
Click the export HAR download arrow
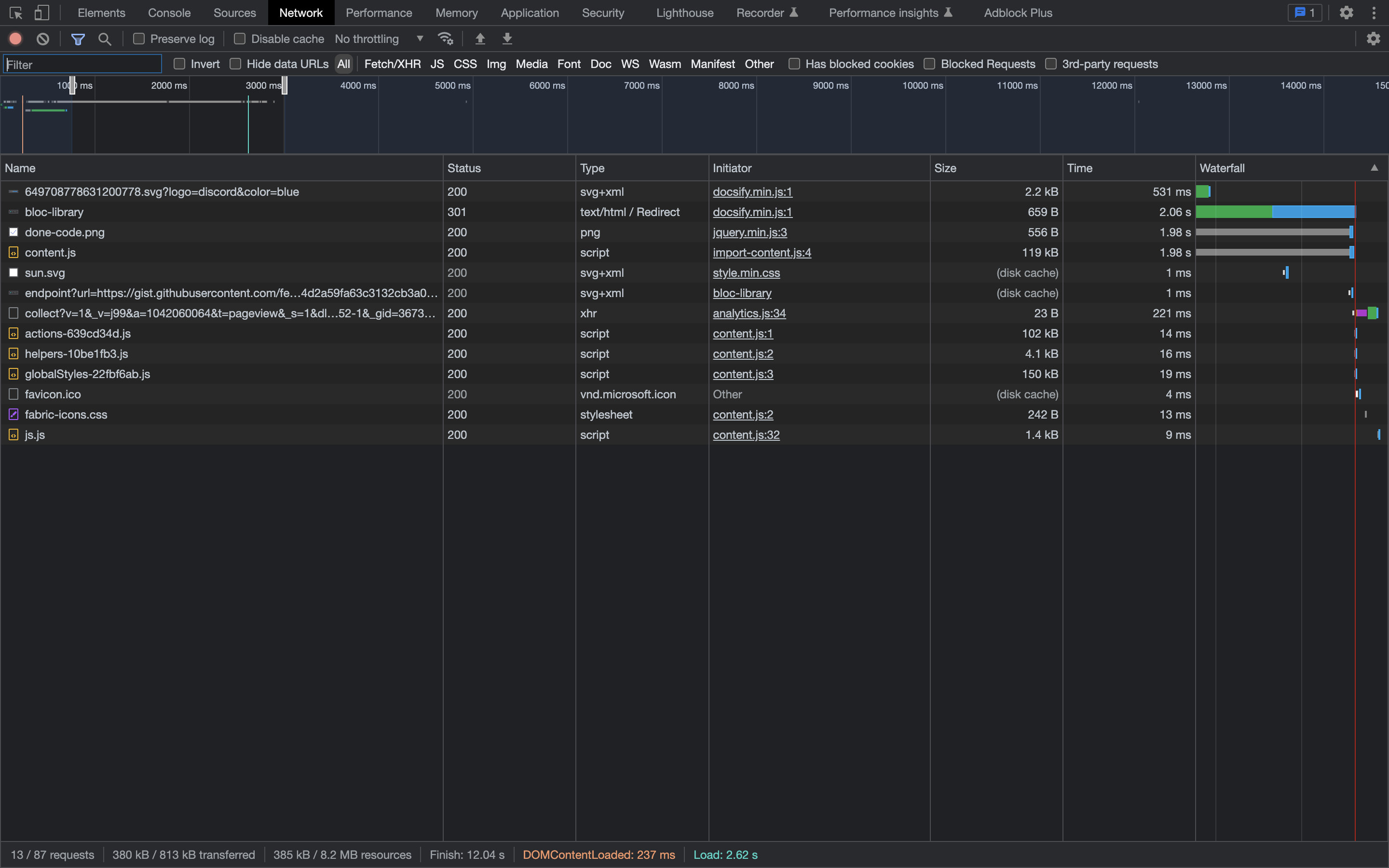pyautogui.click(x=507, y=39)
